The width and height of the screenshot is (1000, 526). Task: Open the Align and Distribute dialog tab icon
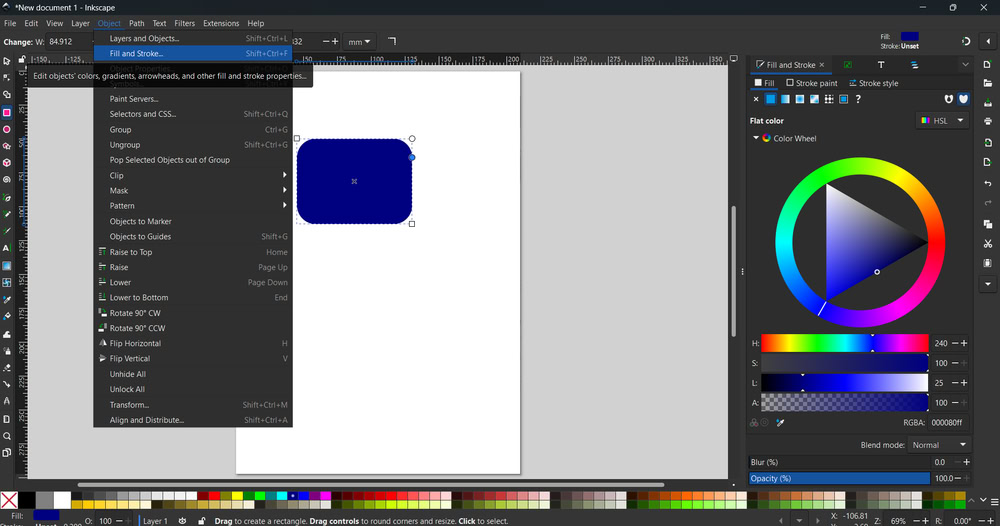tap(914, 64)
